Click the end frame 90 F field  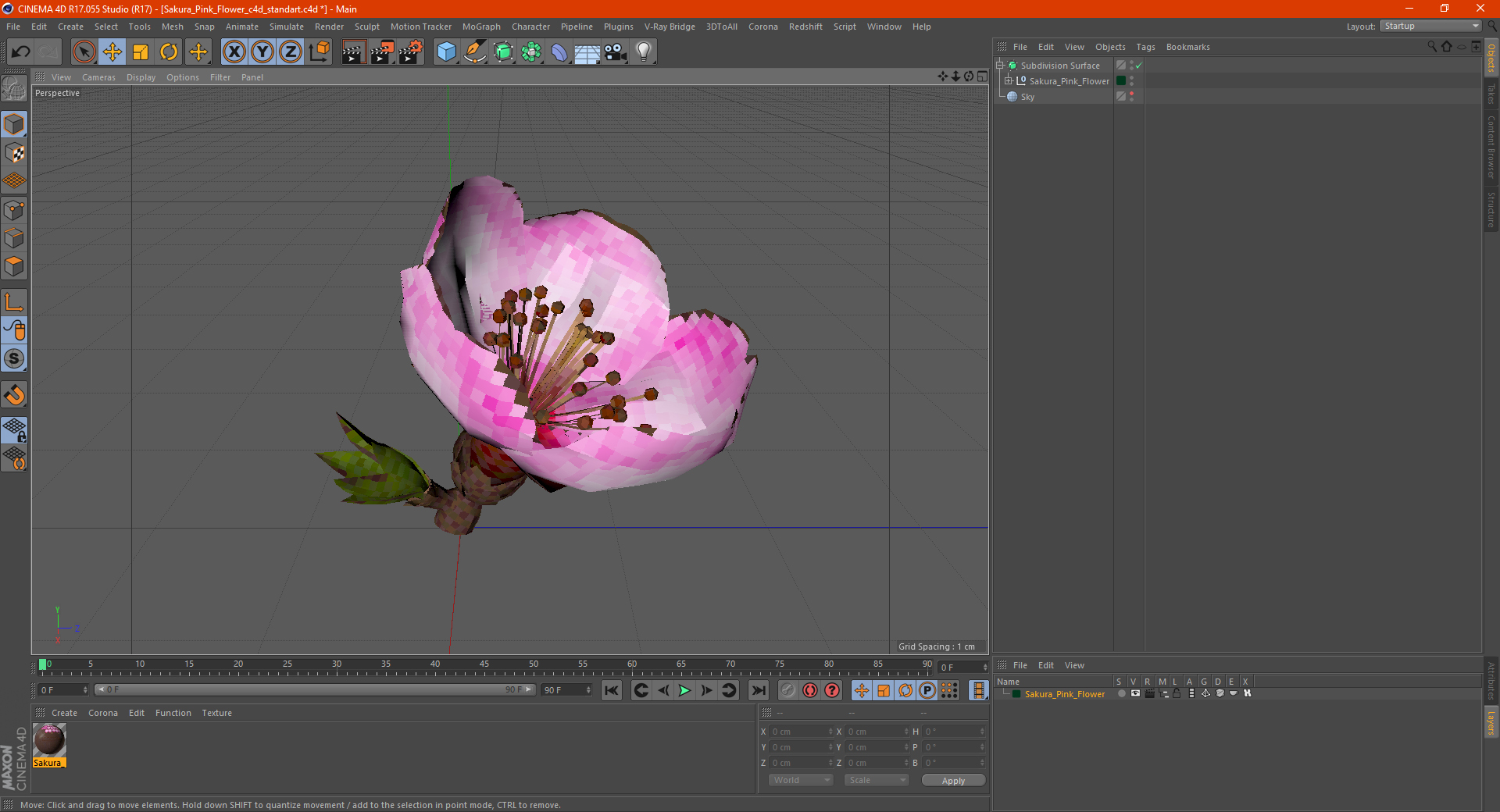coord(566,689)
